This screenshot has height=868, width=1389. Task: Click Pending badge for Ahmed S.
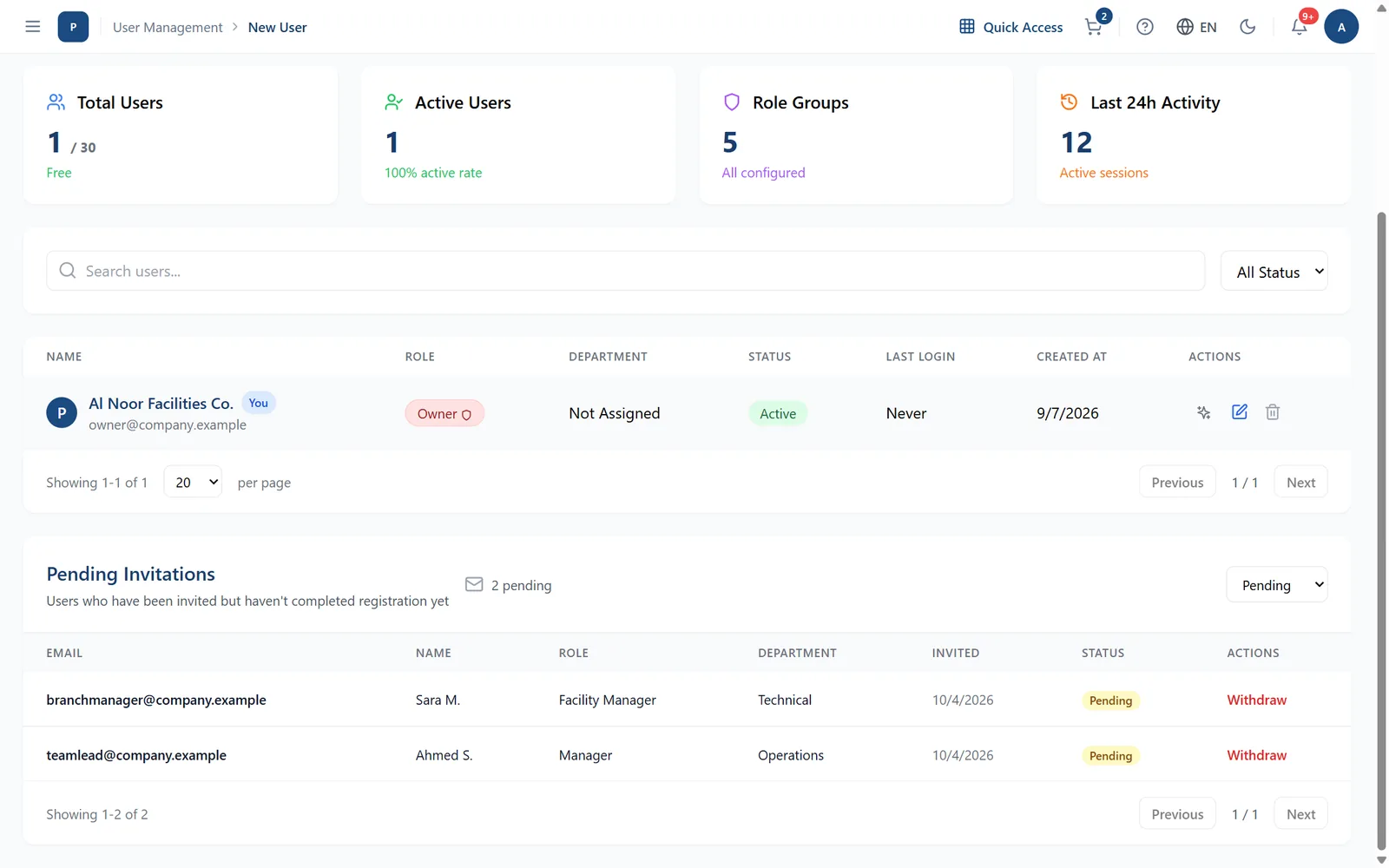[1110, 755]
